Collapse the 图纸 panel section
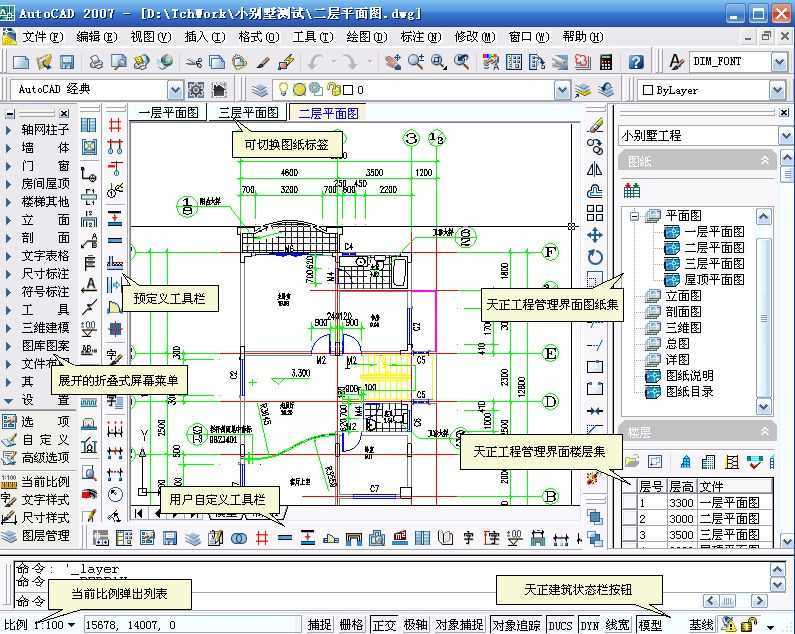The width and height of the screenshot is (795, 634). [x=765, y=161]
